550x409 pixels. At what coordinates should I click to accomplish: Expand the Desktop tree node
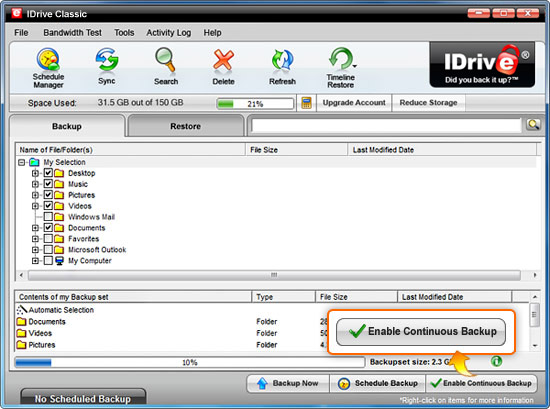(x=35, y=173)
